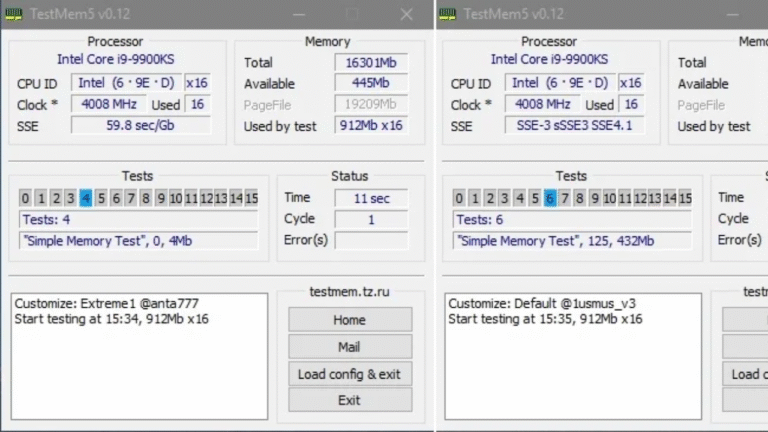
Task: Click the CPU ID field in right window
Action: tap(560, 83)
